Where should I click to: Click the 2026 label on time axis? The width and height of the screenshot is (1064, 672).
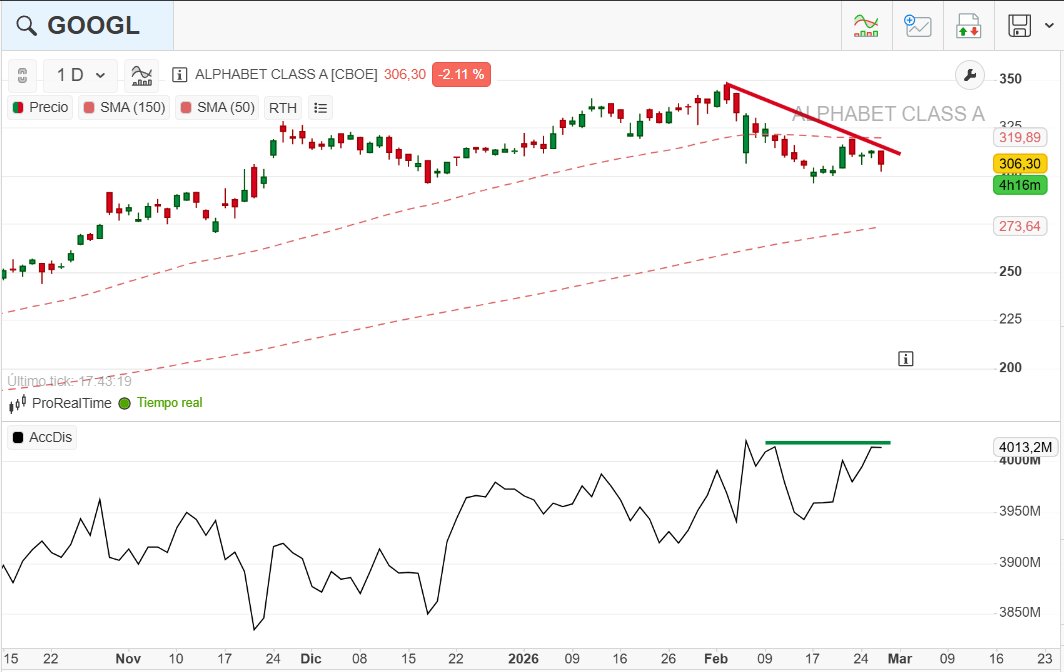tap(523, 658)
